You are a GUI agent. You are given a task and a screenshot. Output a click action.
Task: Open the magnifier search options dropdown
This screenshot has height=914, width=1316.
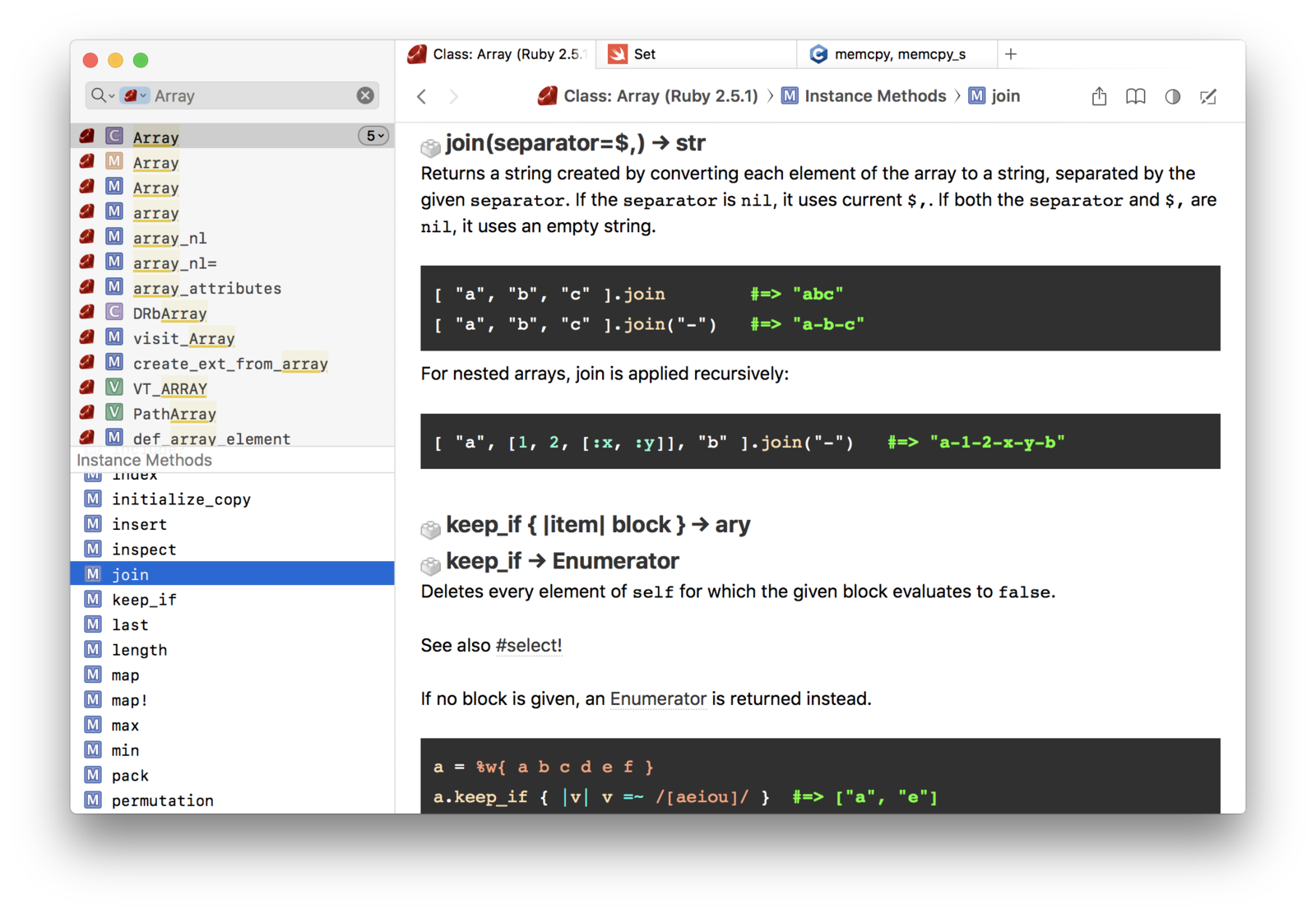tap(103, 95)
